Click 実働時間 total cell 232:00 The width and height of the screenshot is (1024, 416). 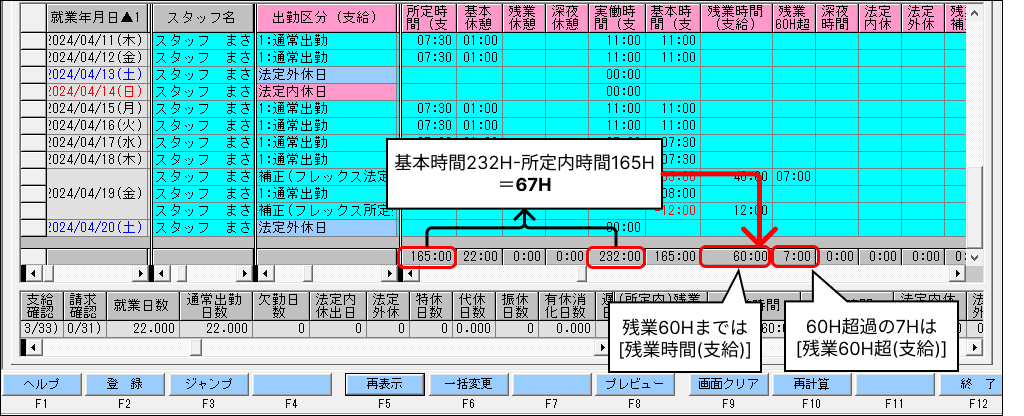coord(616,257)
